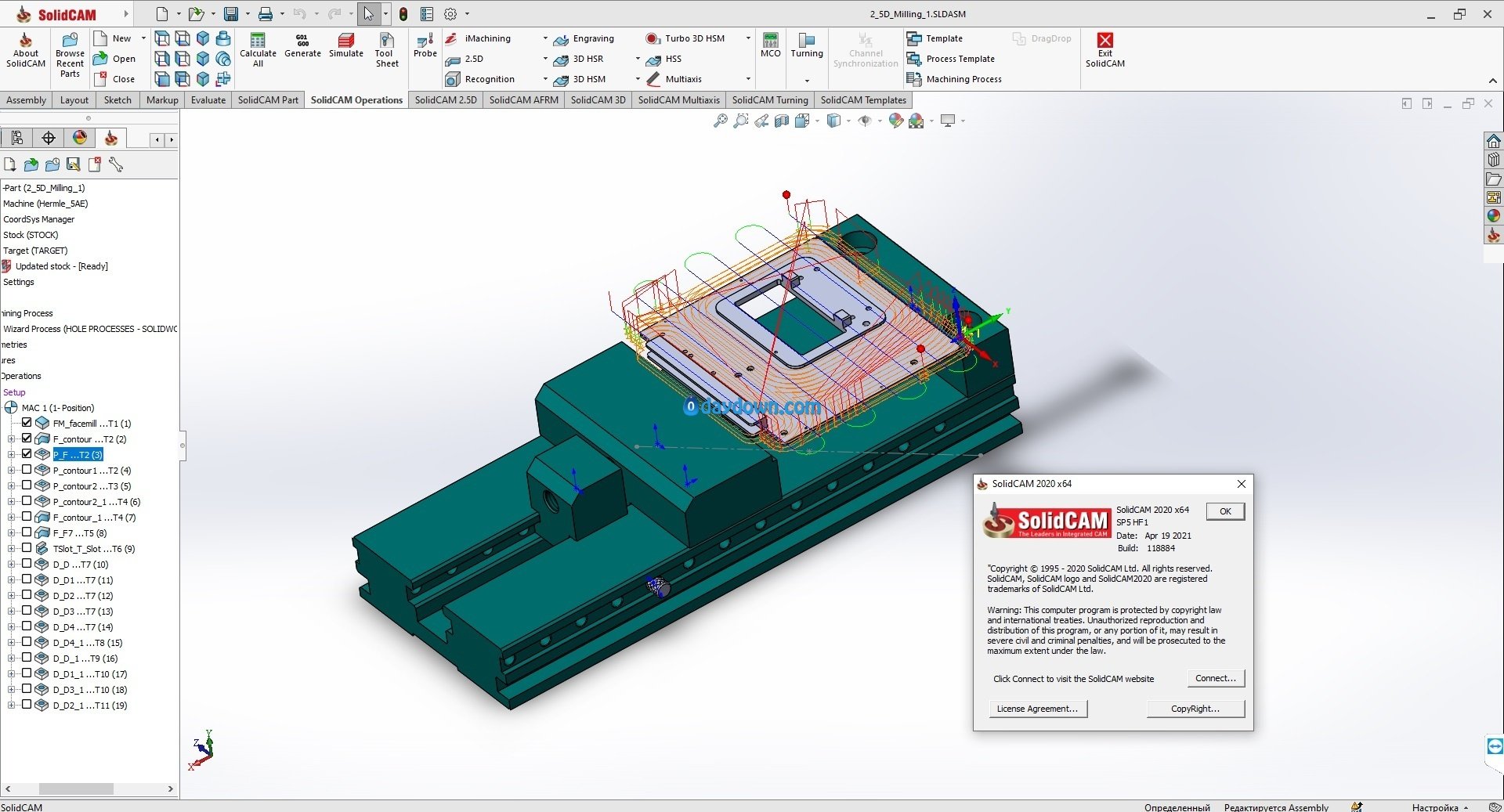Open the DisplayManager appearance tab icon
Image resolution: width=1504 pixels, height=812 pixels.
(x=80, y=139)
